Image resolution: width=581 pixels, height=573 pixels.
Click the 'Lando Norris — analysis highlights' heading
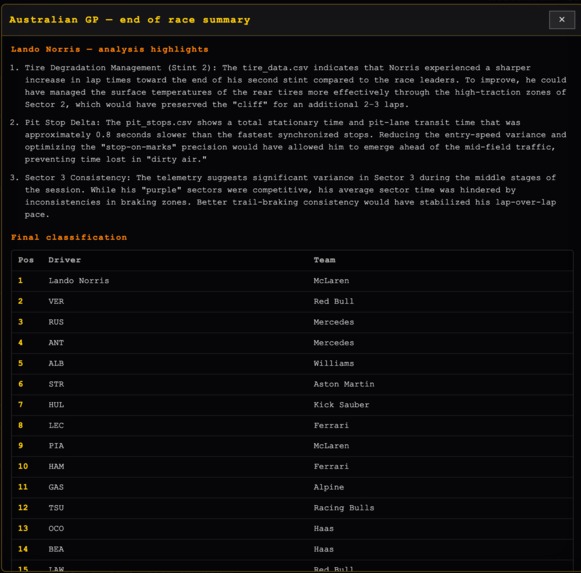tap(110, 49)
